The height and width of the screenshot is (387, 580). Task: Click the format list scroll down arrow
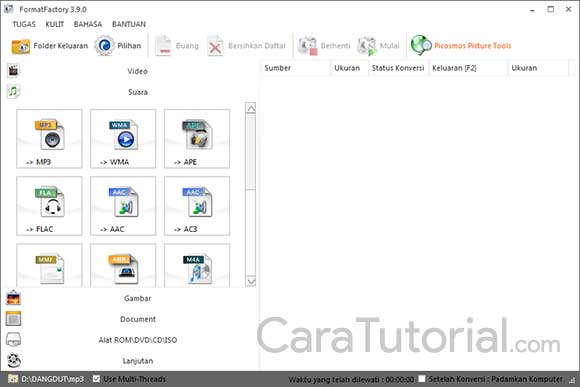pos(250,281)
